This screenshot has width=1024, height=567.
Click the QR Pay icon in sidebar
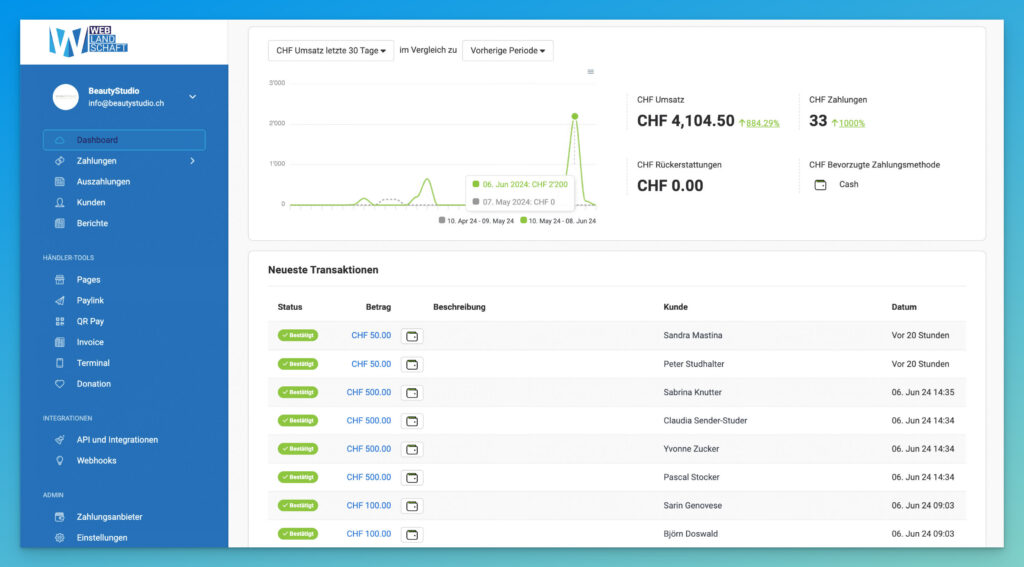[x=59, y=322]
